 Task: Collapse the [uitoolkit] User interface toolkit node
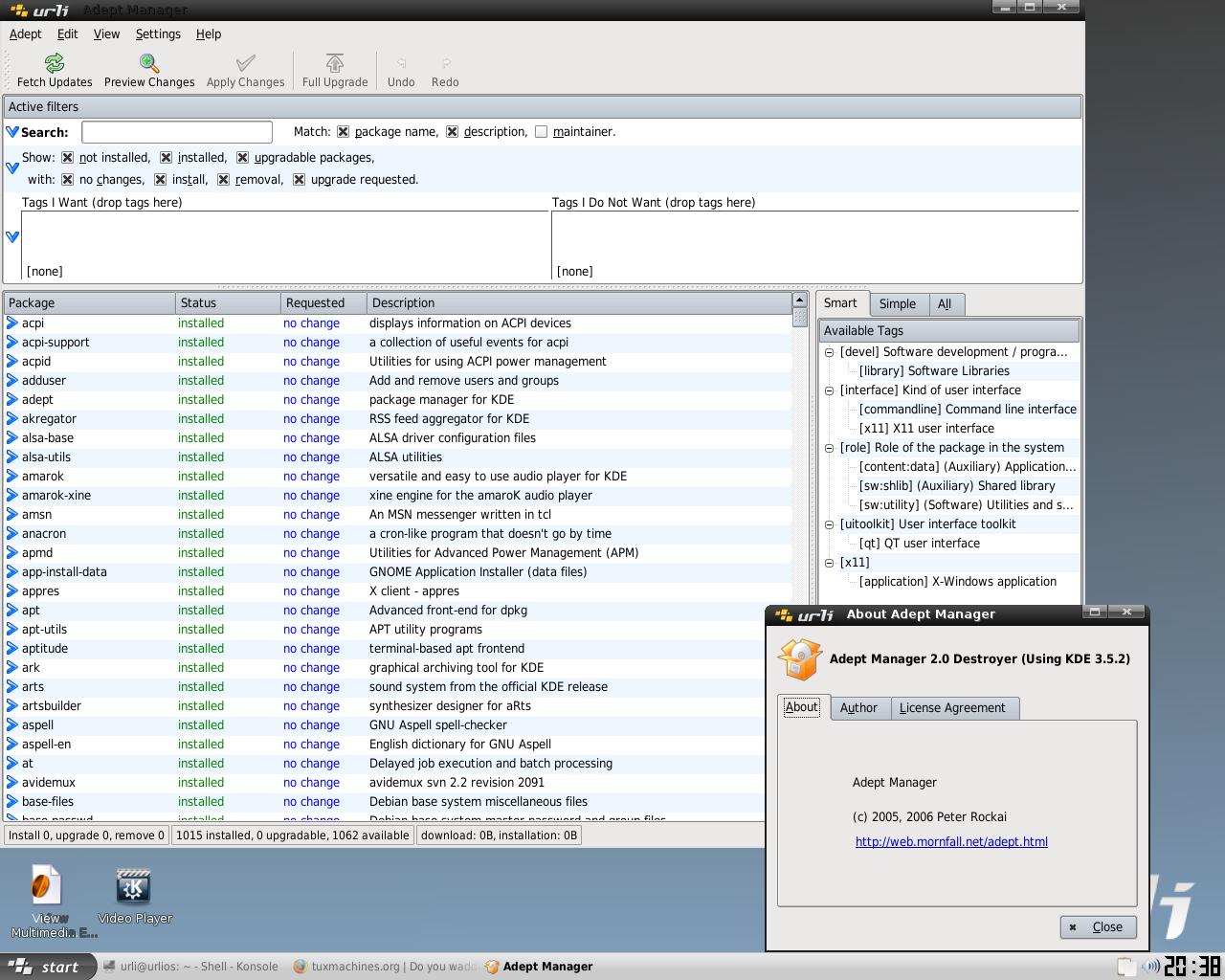(830, 524)
